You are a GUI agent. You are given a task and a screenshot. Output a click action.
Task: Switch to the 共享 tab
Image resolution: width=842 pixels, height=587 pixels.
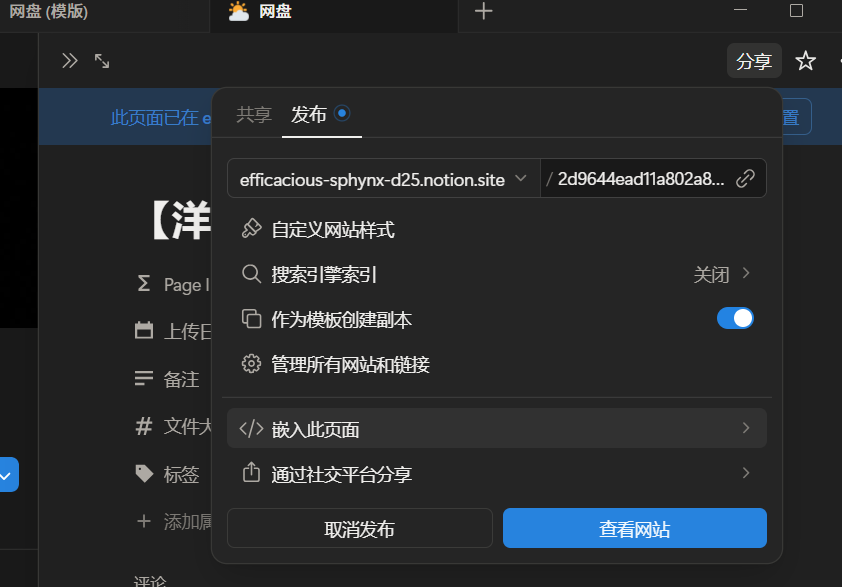[254, 114]
